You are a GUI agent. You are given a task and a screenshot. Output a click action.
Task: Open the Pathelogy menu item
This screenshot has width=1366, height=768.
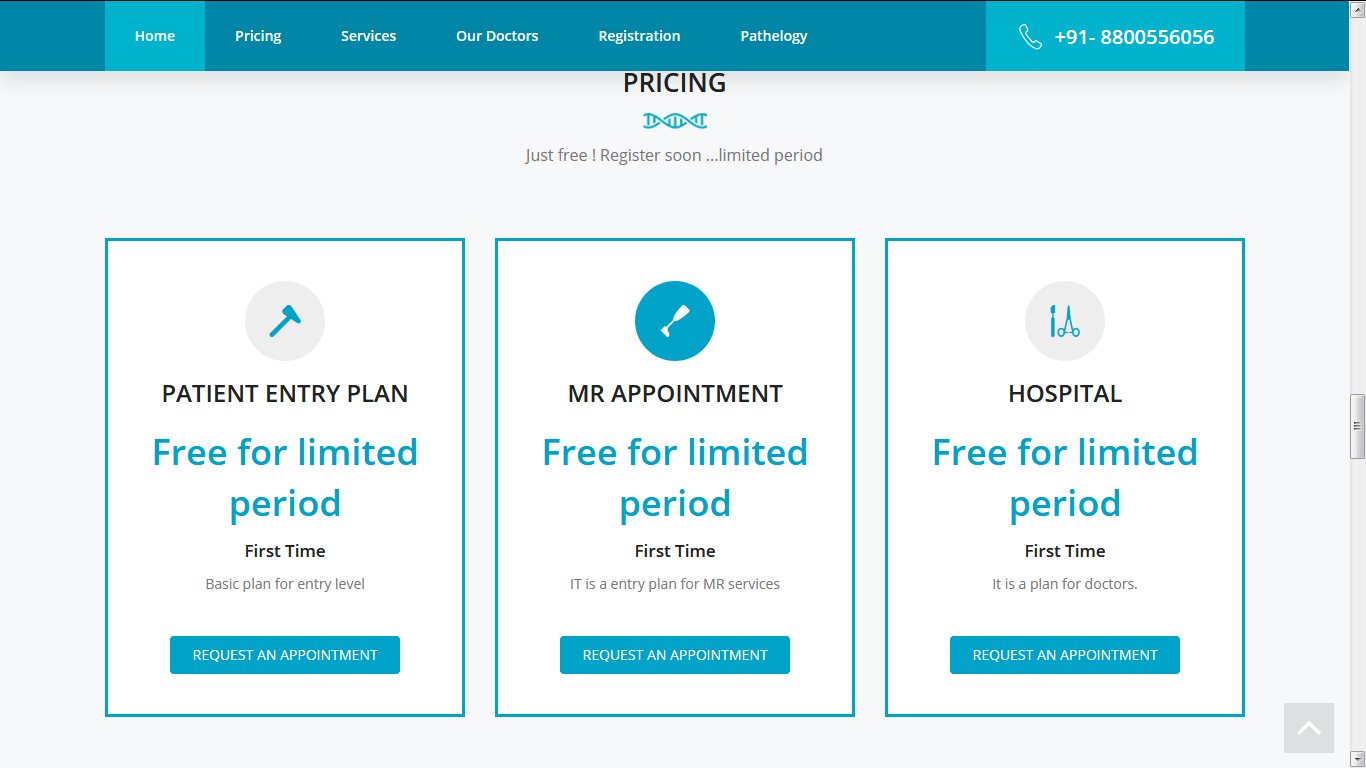[x=774, y=36]
